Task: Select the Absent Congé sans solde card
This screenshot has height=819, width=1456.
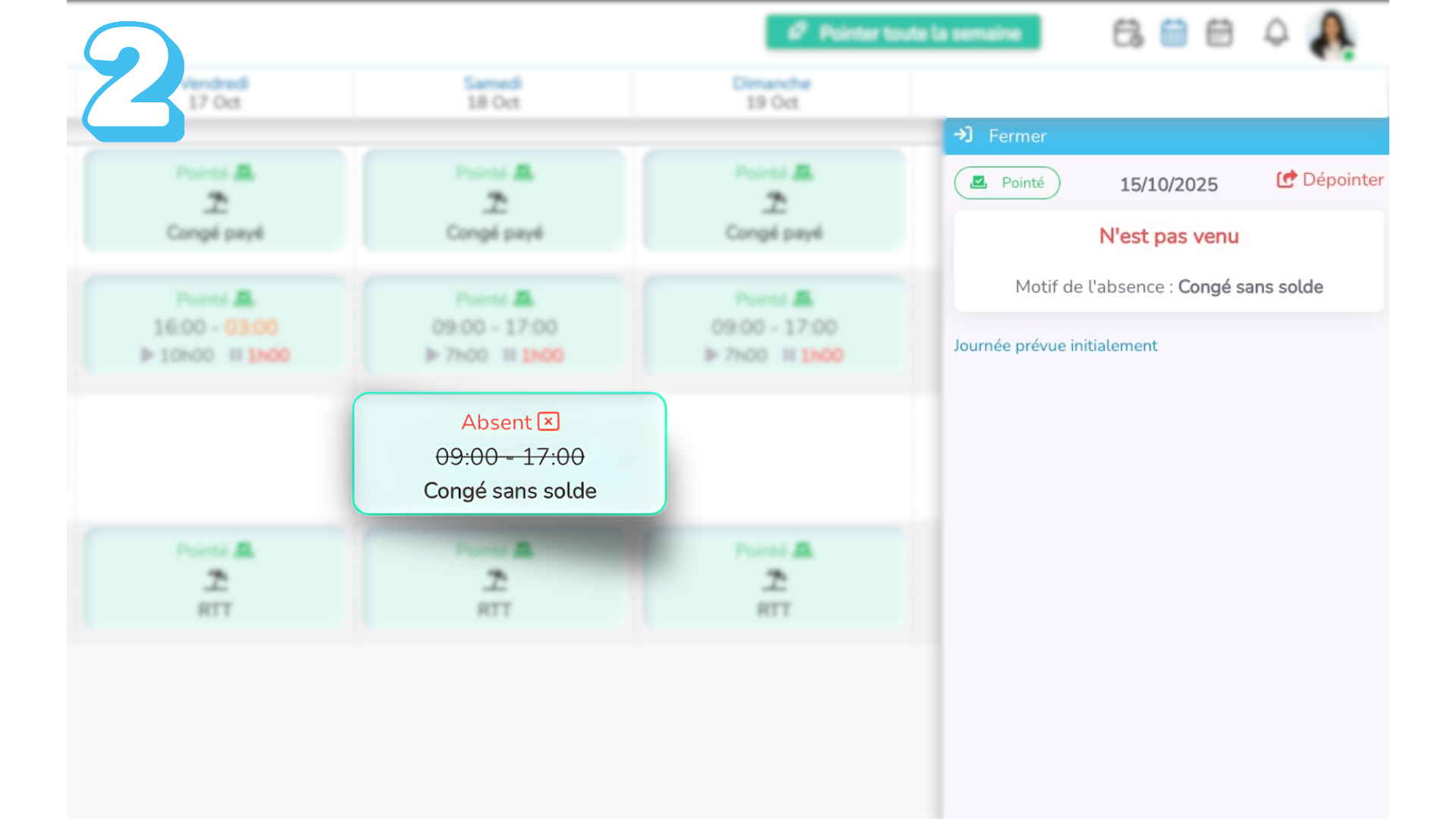Action: [510, 455]
